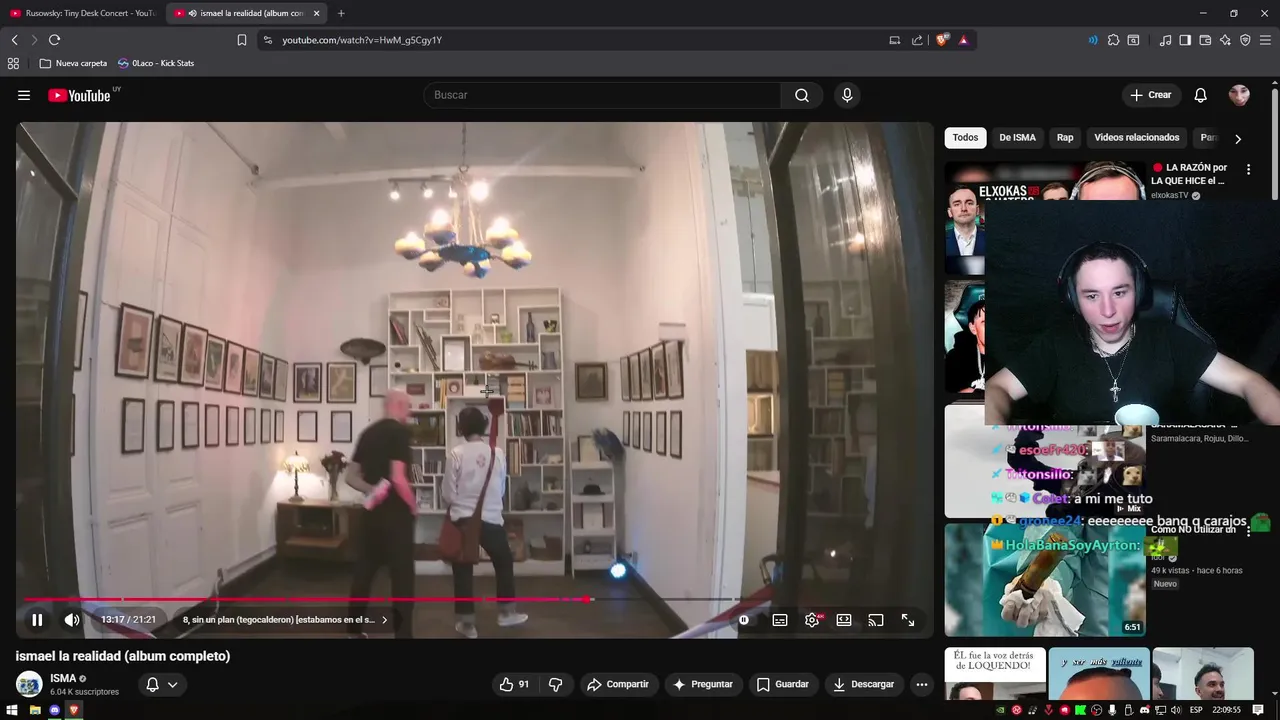Open the browser main hamburger menu
The height and width of the screenshot is (720, 1280).
(x=1266, y=40)
